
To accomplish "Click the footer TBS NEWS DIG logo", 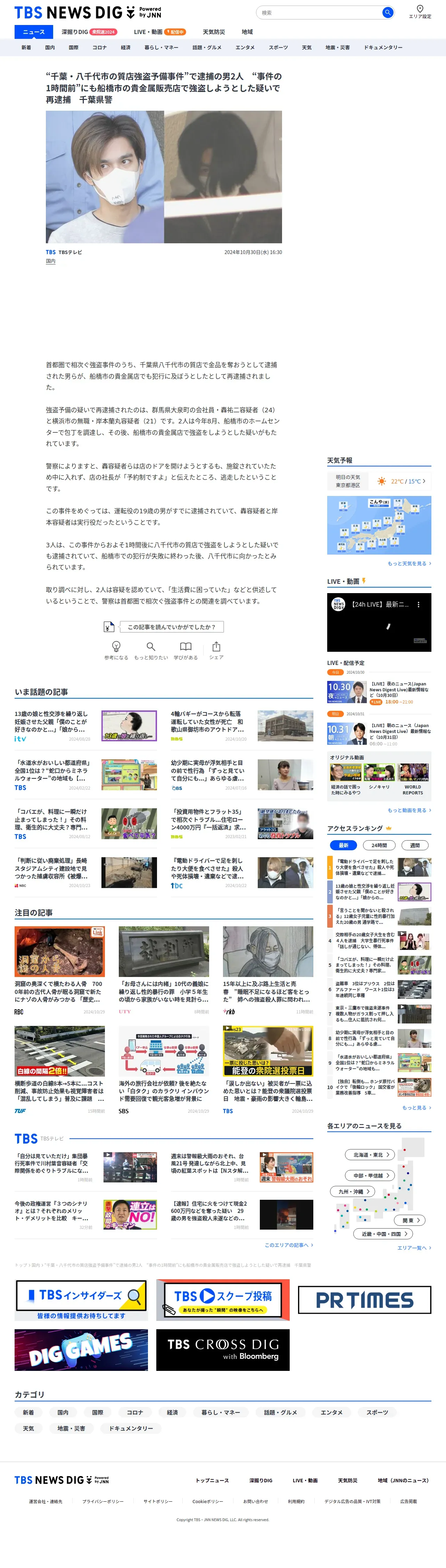I will click(x=61, y=1480).
